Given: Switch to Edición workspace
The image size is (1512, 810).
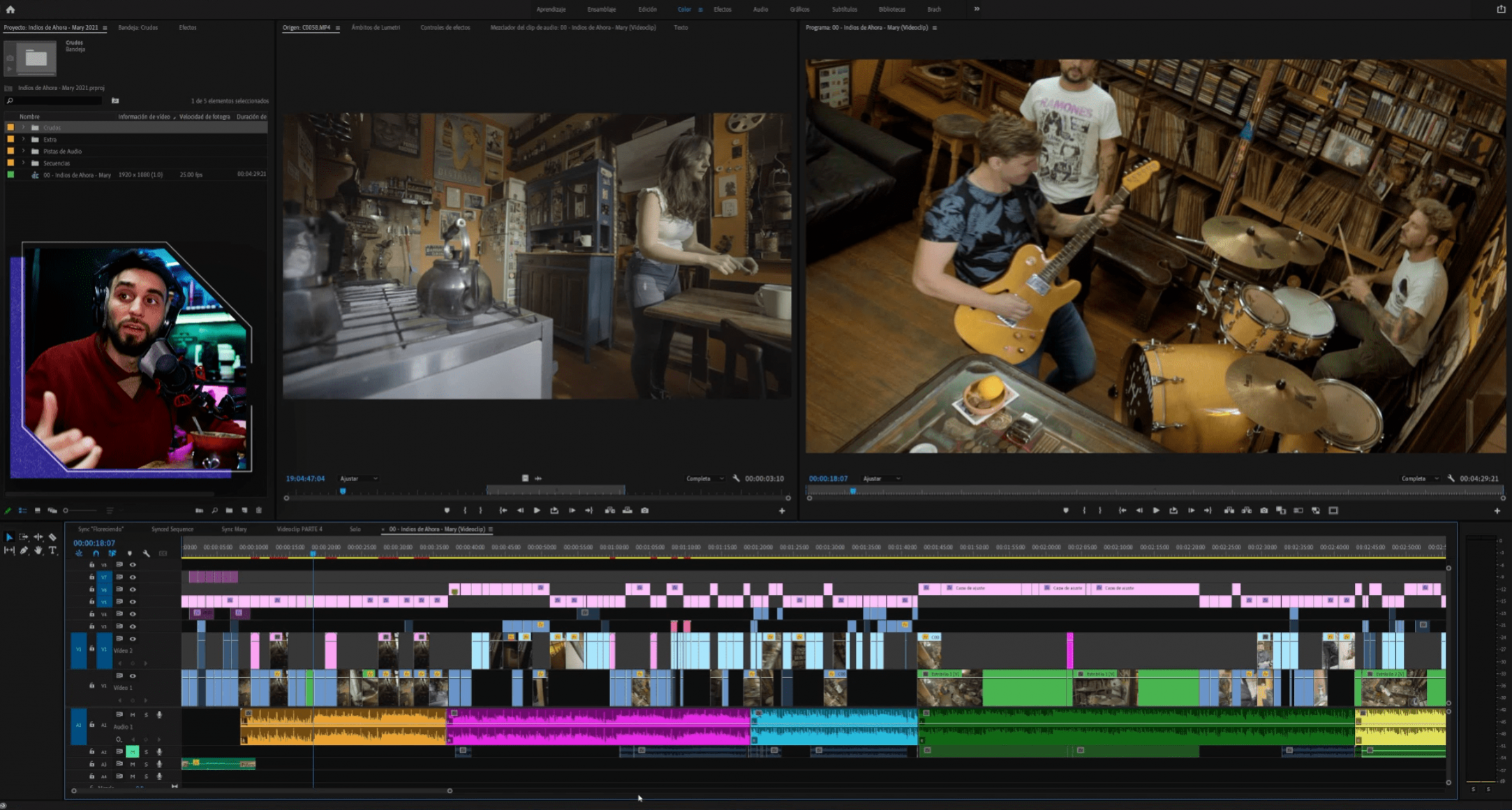Looking at the screenshot, I should tap(647, 9).
